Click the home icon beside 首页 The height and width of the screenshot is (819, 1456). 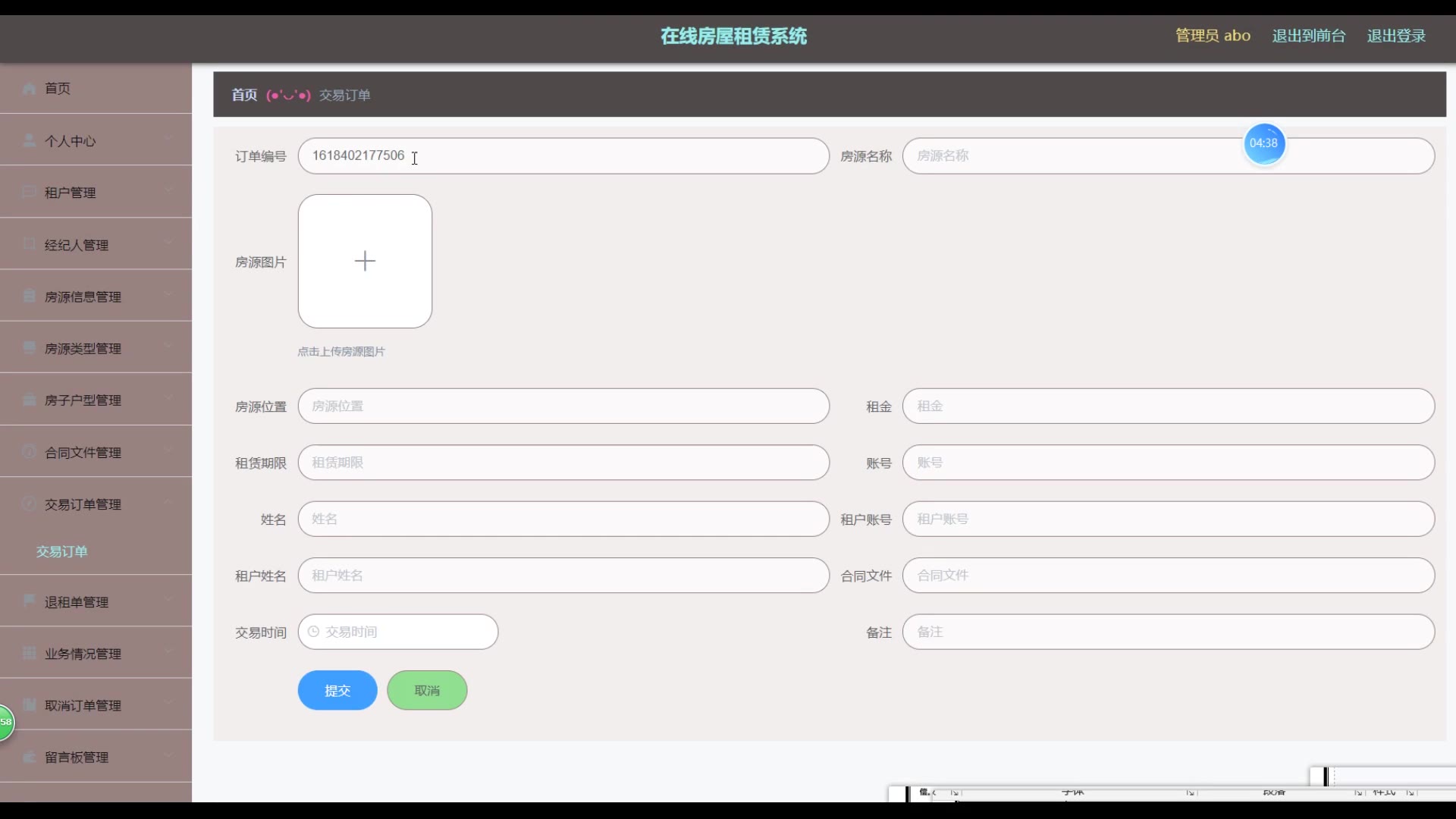click(30, 89)
